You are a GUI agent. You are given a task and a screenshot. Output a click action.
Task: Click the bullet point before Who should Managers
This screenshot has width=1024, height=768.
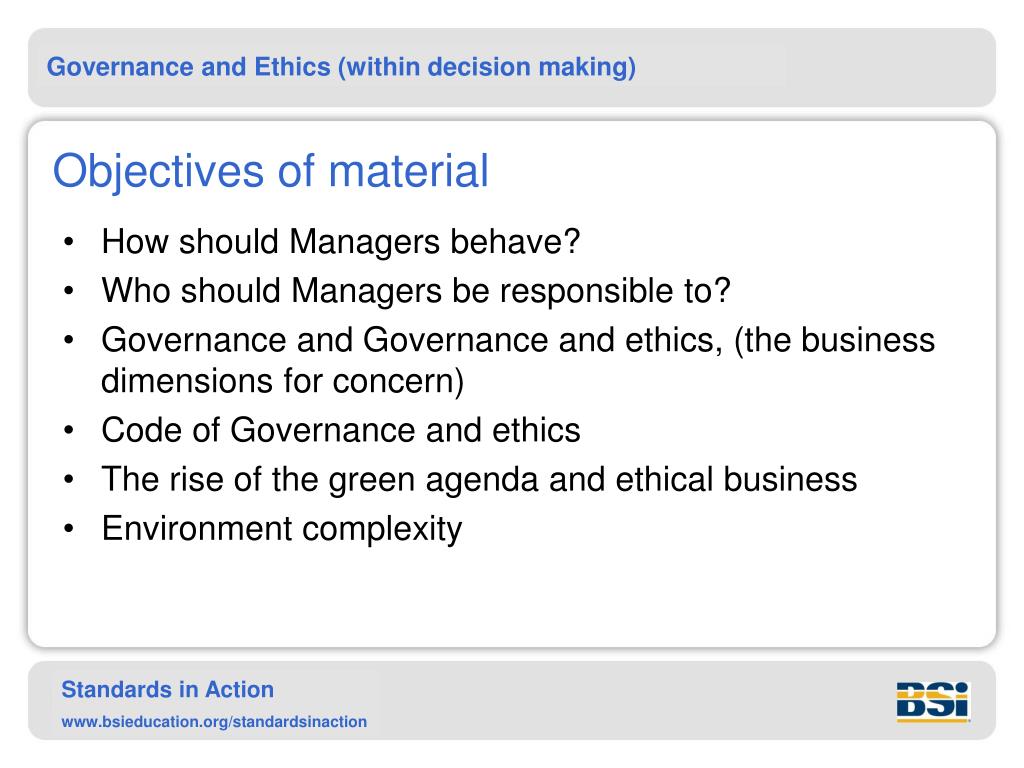(x=69, y=291)
